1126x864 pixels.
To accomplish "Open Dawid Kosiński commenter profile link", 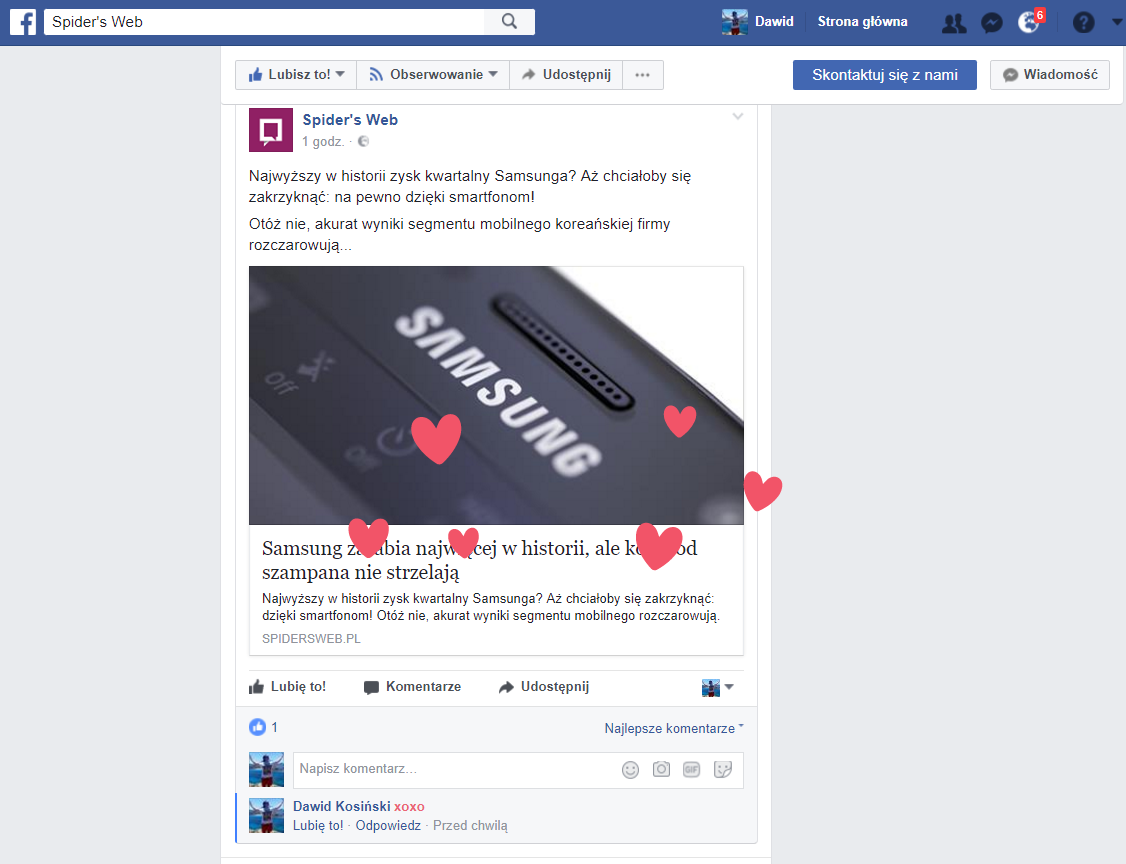I will [x=342, y=807].
